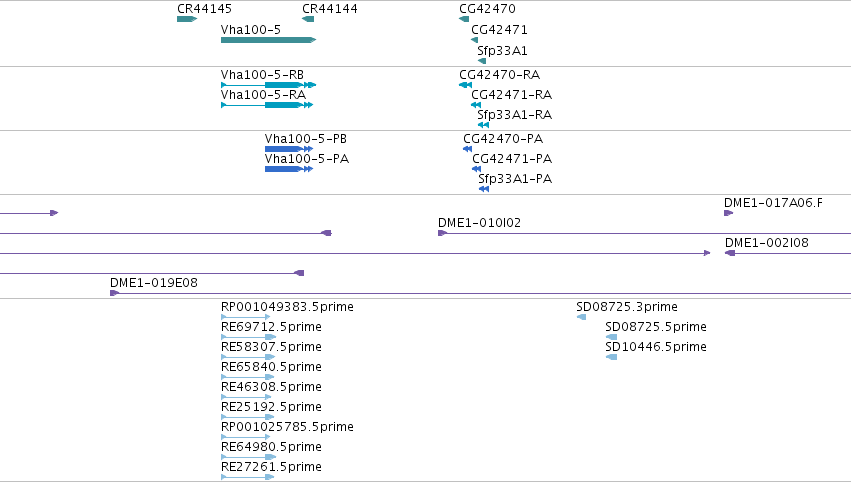This screenshot has width=851, height=482.
Task: Click the RP001025785.5prime EST label
Action: coord(287,427)
